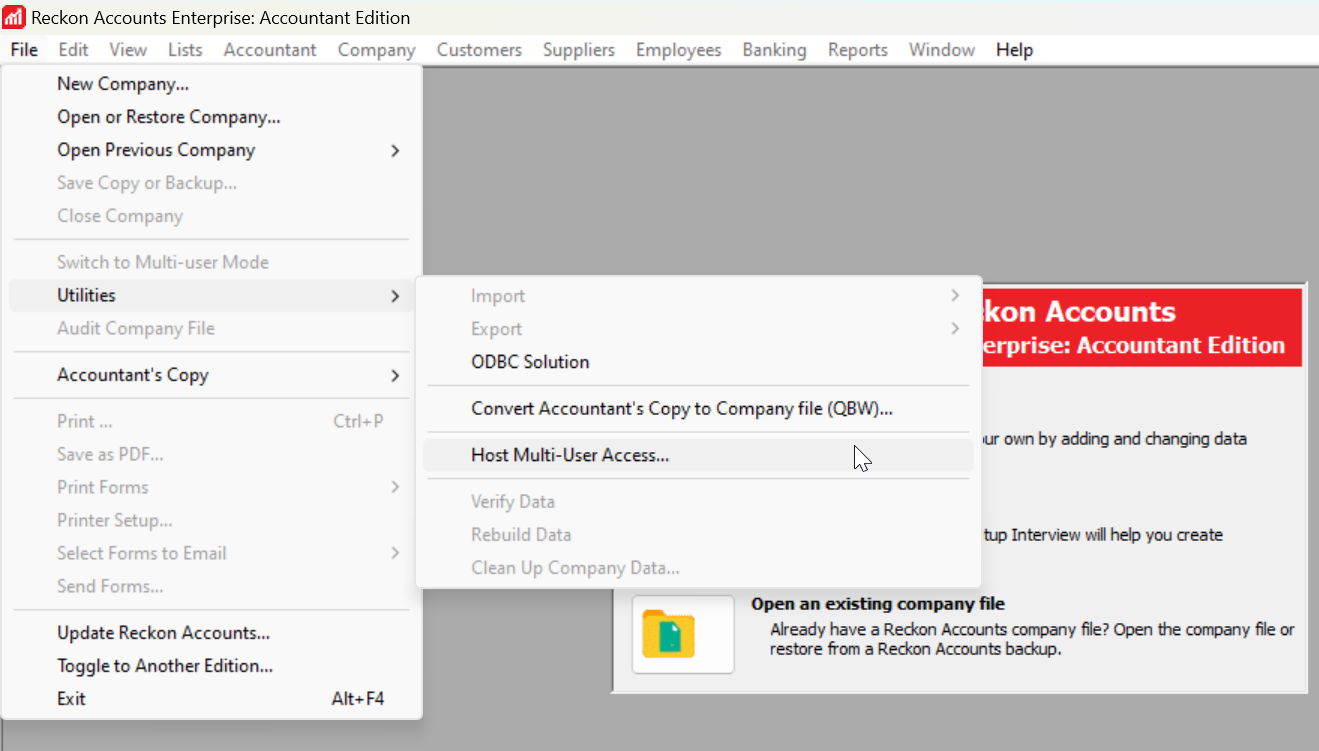Open the Accountant menu
The height and width of the screenshot is (751, 1319).
point(270,50)
